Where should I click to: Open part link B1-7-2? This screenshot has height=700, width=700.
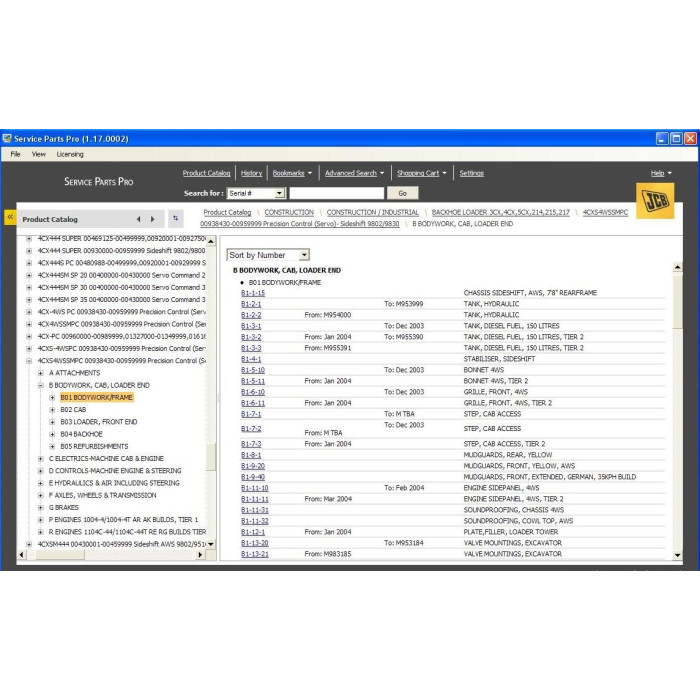[x=251, y=429]
